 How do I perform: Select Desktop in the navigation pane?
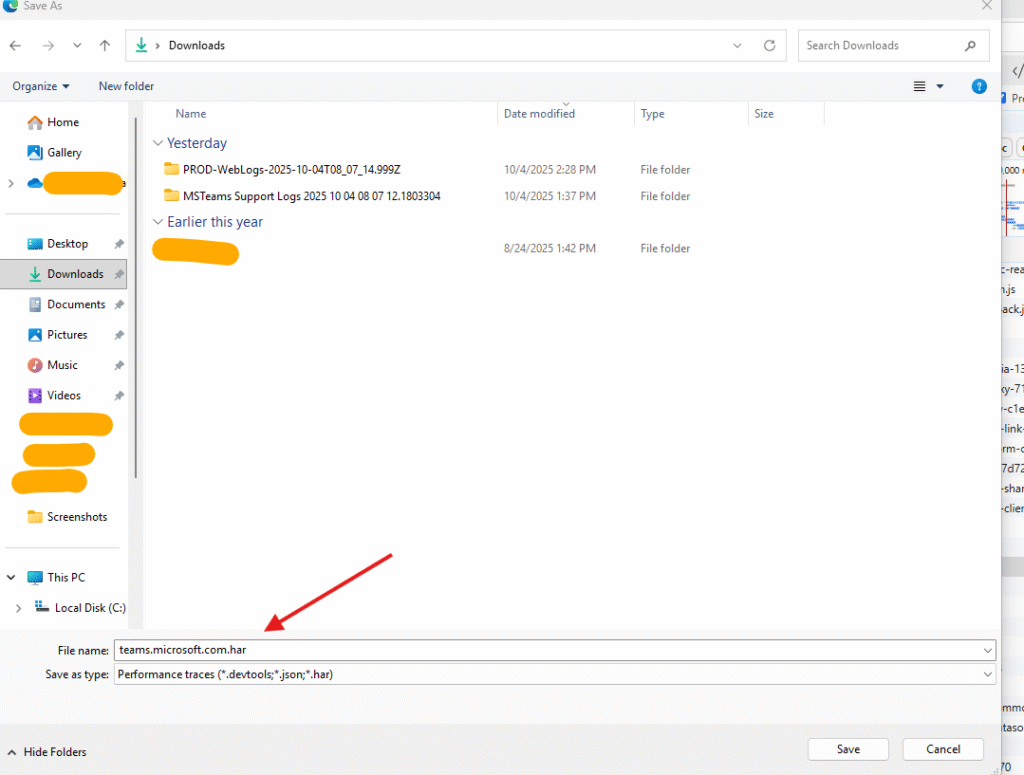click(x=67, y=244)
